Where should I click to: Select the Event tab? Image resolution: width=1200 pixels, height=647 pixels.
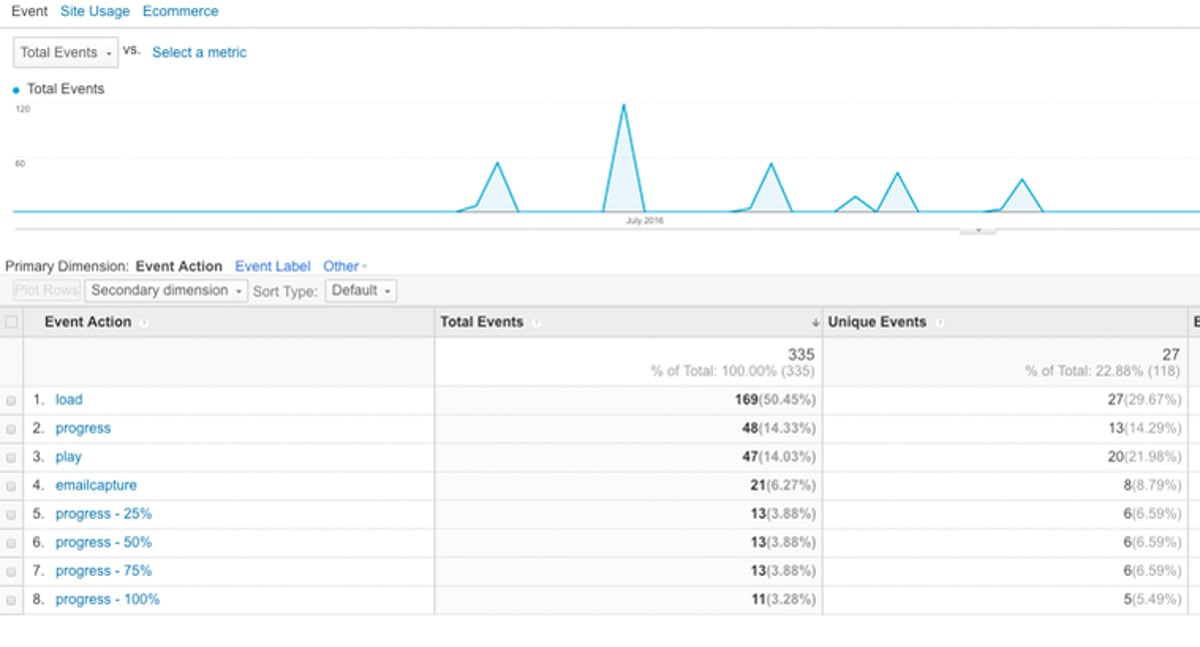coord(29,11)
